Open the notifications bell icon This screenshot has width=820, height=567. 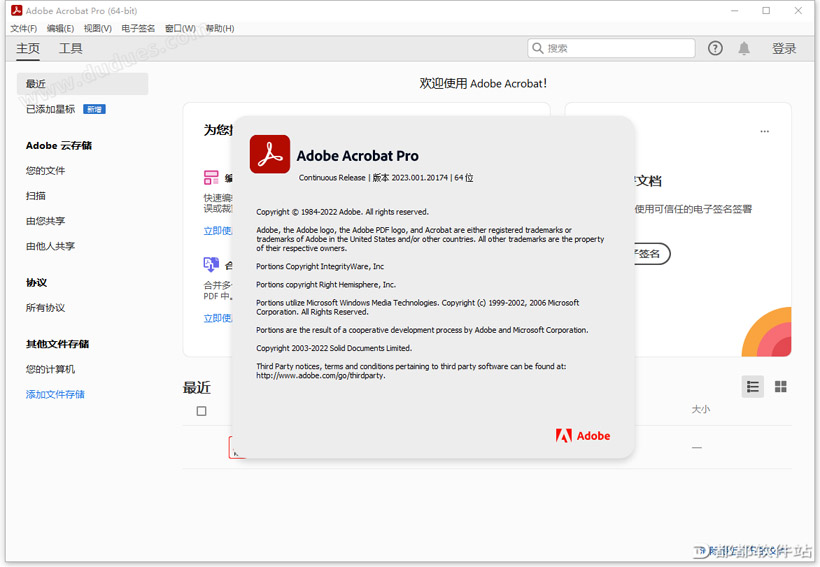(x=744, y=48)
